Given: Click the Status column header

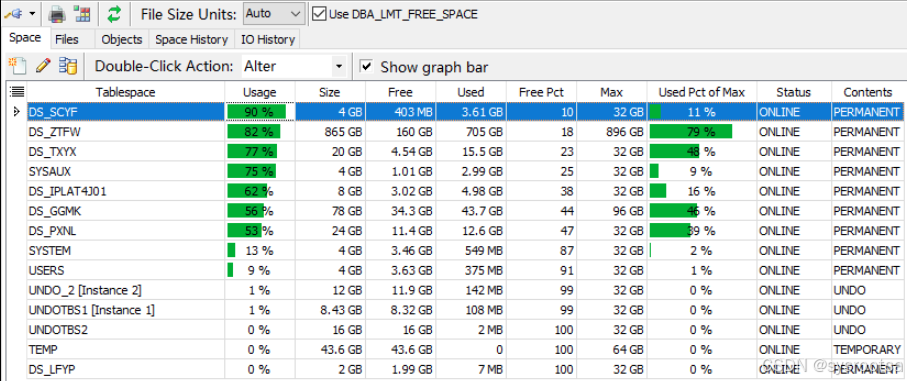Looking at the screenshot, I should pos(794,92).
